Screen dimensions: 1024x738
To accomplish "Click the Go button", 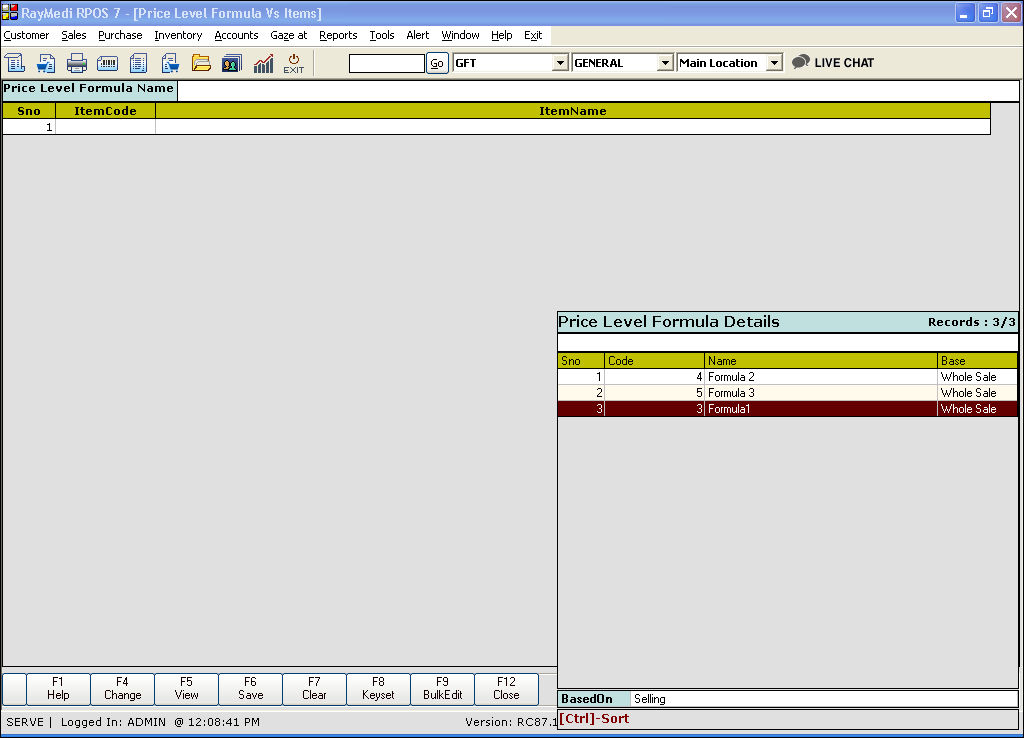I will click(x=438, y=63).
